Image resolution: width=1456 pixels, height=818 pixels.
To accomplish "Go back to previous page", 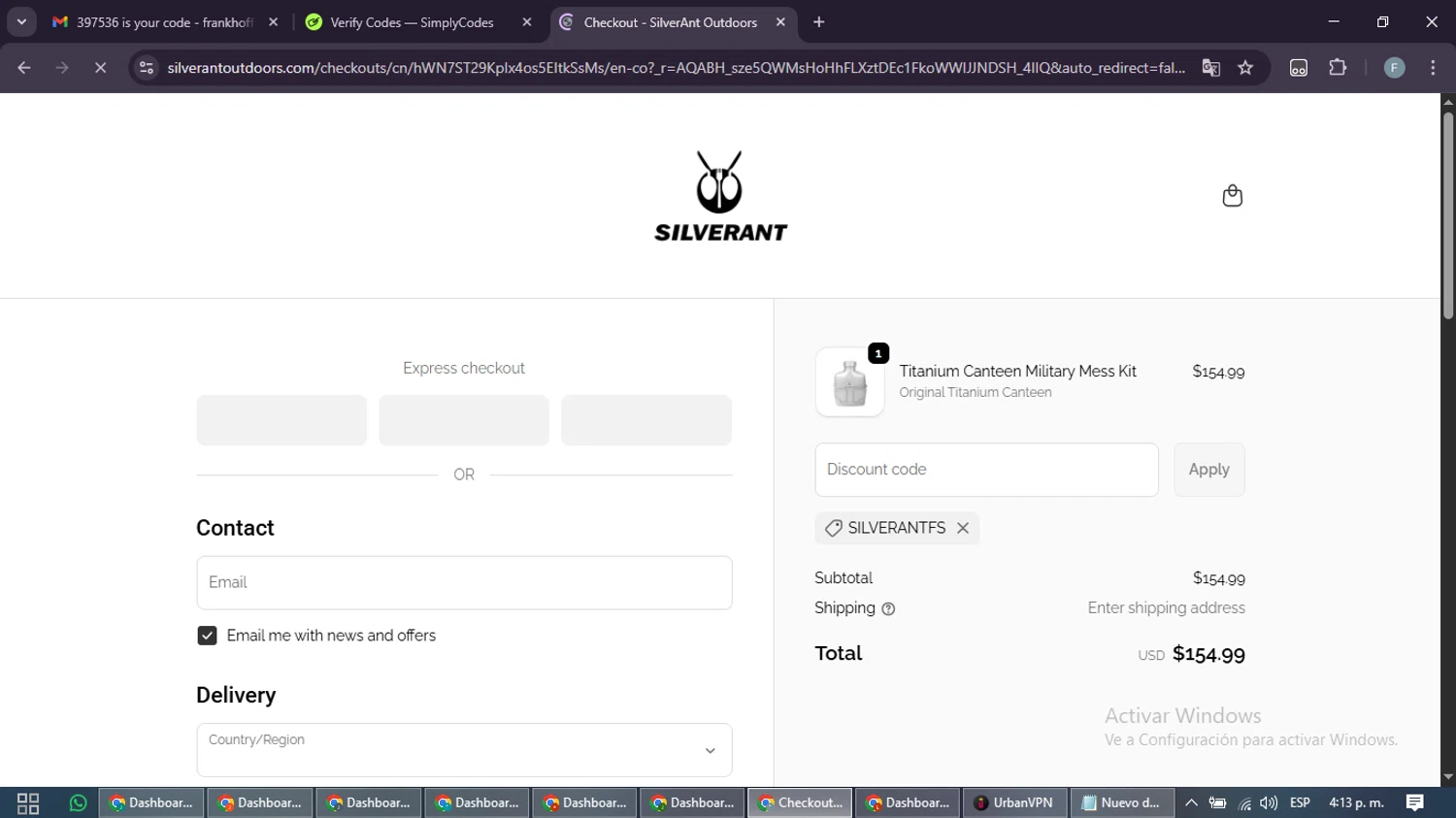I will click(x=24, y=68).
